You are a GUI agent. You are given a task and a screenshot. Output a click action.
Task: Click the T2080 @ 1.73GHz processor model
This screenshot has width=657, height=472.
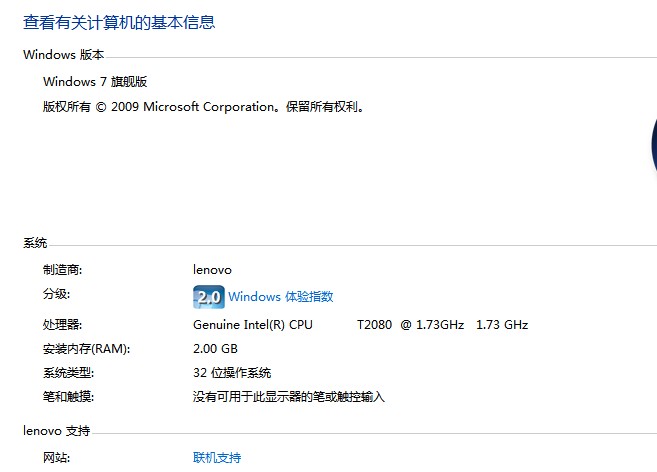[x=410, y=325]
